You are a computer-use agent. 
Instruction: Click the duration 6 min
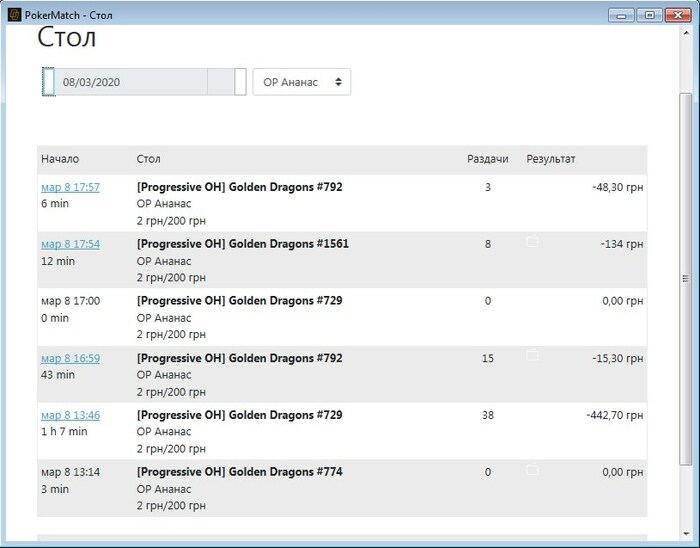click(55, 203)
